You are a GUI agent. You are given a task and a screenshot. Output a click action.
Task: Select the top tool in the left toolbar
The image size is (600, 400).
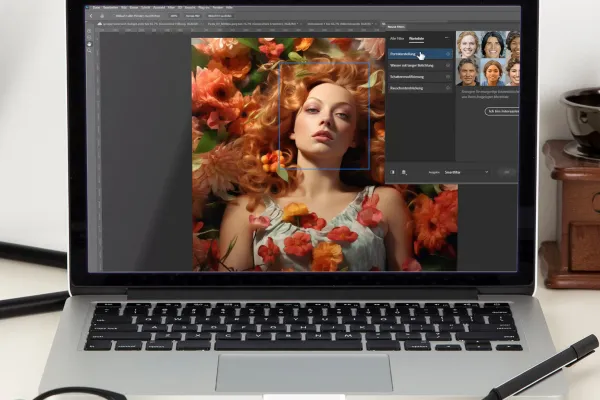point(89,31)
